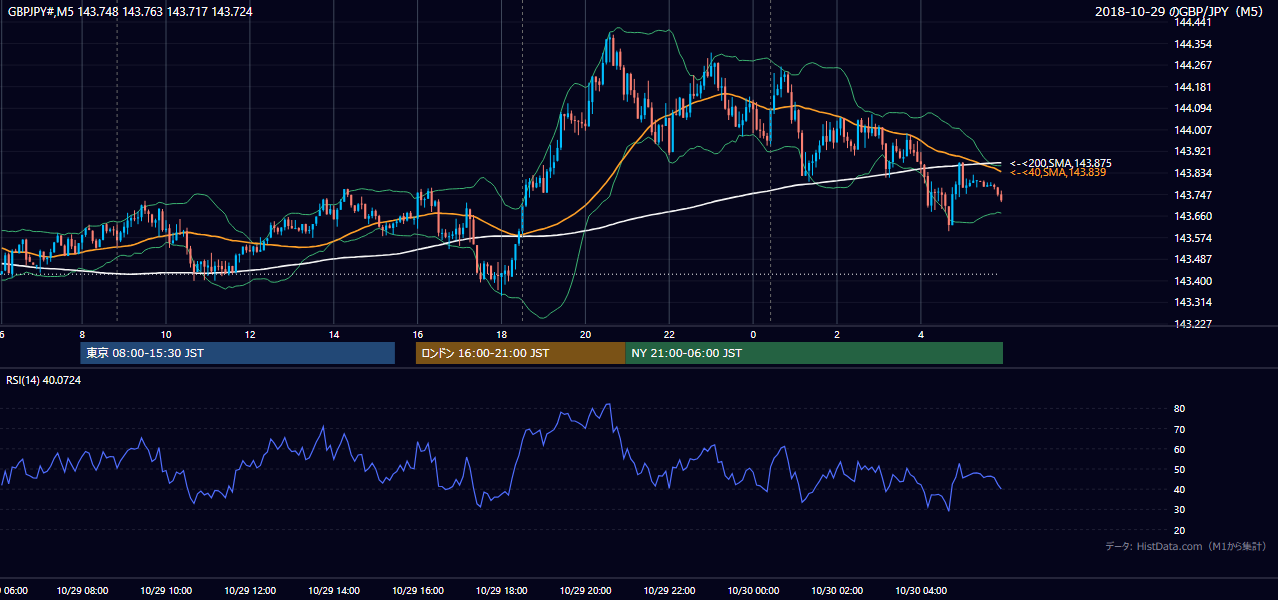Click the 143.834 price axis label
1278x600 pixels.
[1194, 173]
